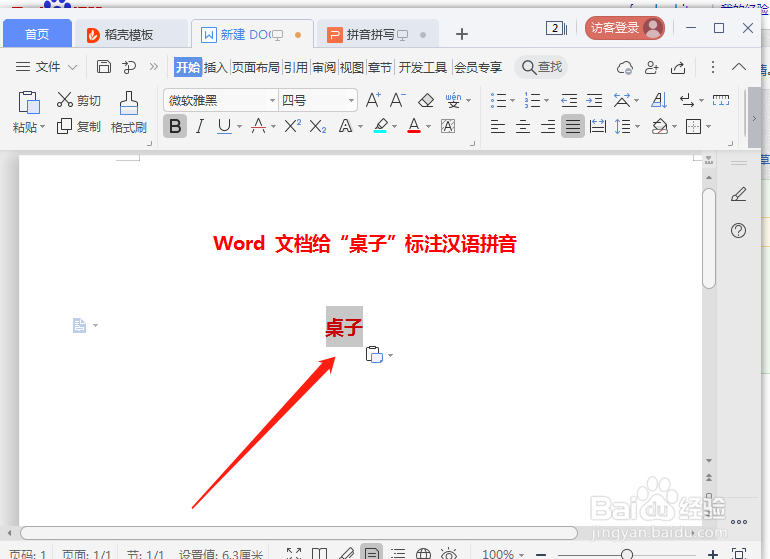Save the document via the save icon

104,66
